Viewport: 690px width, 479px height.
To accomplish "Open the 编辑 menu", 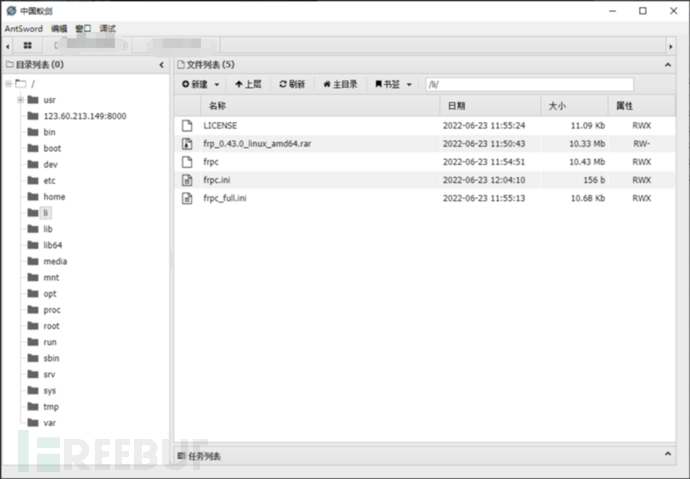I will point(59,29).
